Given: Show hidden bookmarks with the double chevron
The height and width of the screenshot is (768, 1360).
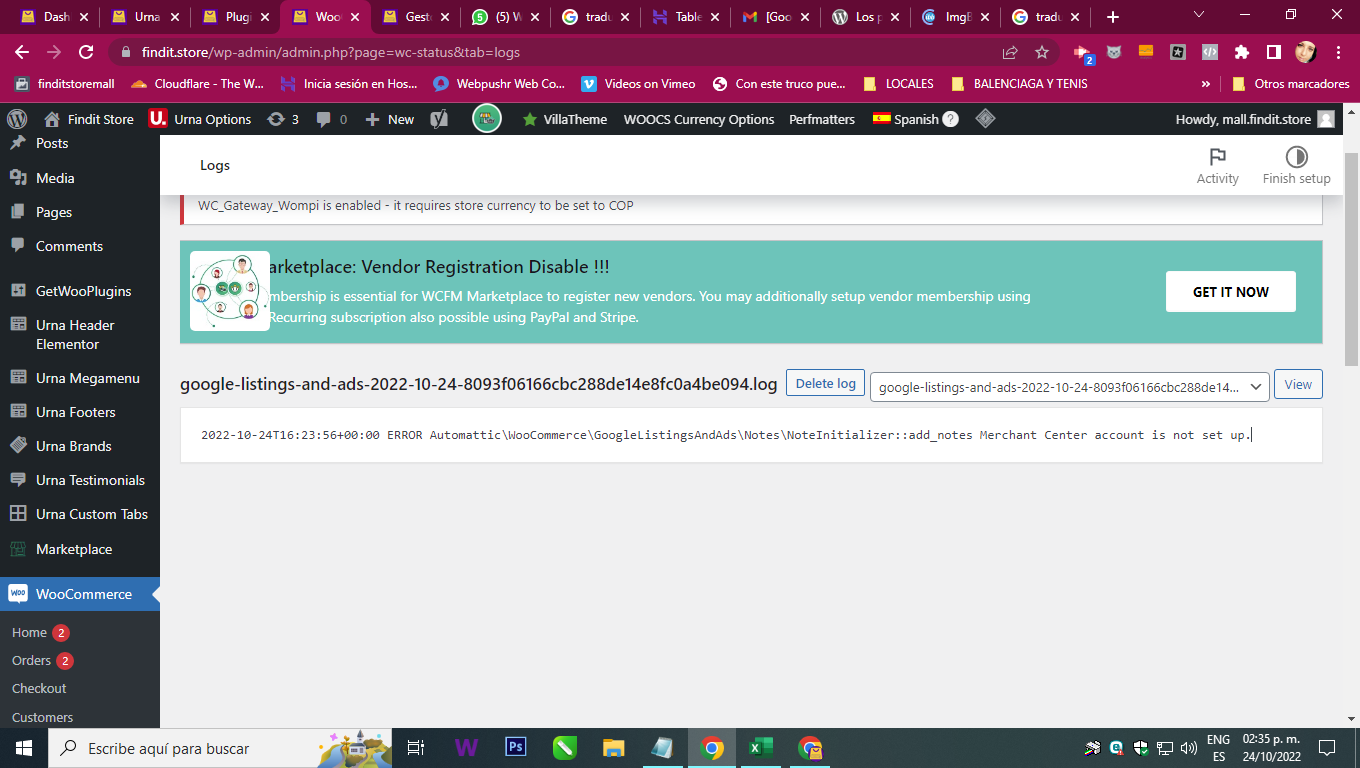Looking at the screenshot, I should coord(1205,84).
